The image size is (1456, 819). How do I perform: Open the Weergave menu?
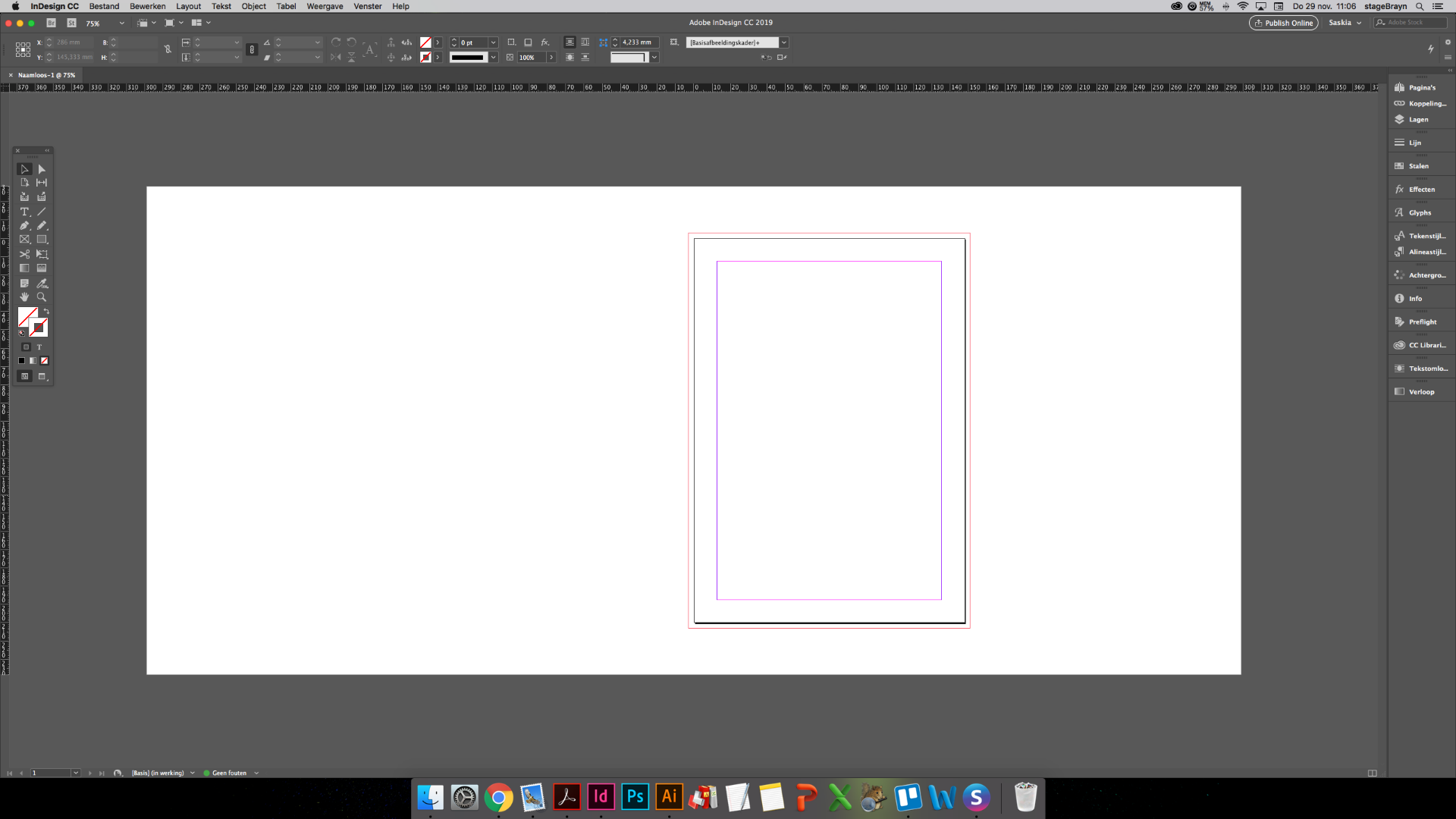(324, 6)
